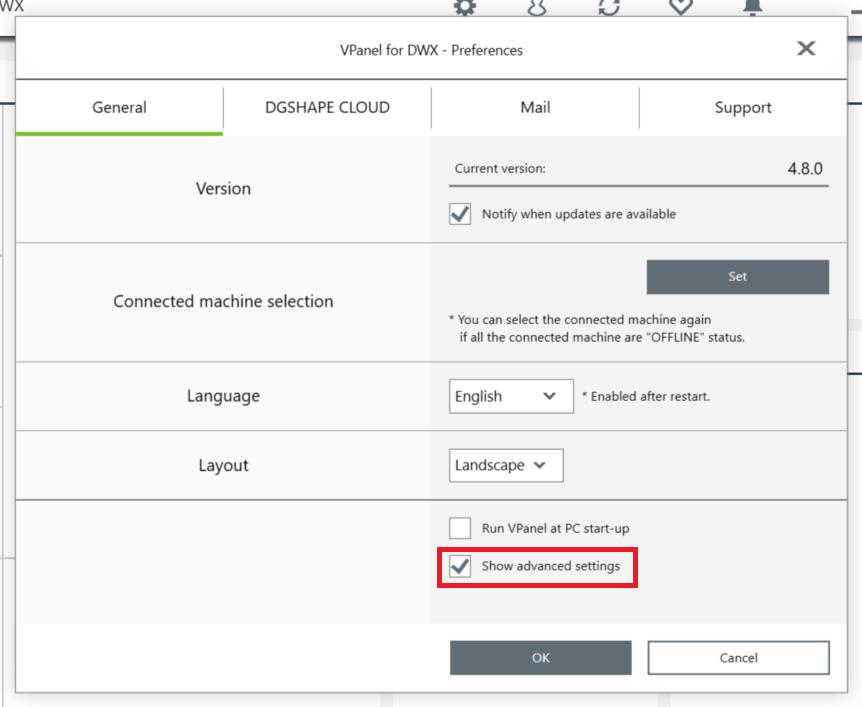Untick Notify when updates are available
This screenshot has height=707, width=862.
[x=460, y=214]
